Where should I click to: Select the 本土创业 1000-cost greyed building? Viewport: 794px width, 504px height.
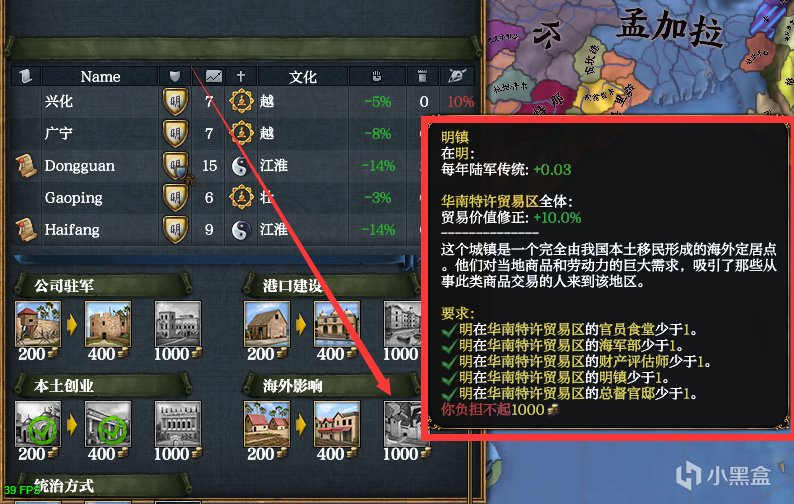click(178, 424)
